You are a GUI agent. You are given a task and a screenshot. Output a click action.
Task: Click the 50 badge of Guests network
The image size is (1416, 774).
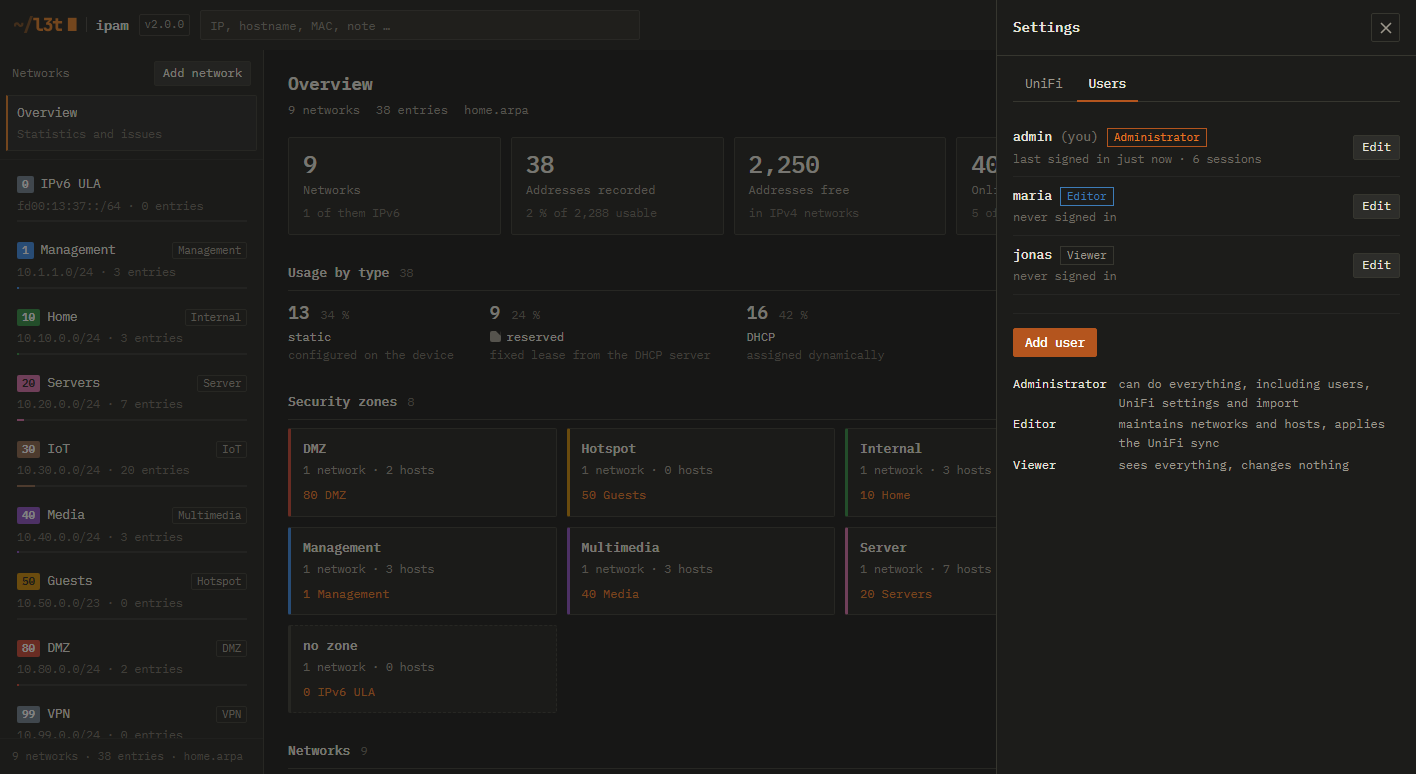click(x=28, y=581)
